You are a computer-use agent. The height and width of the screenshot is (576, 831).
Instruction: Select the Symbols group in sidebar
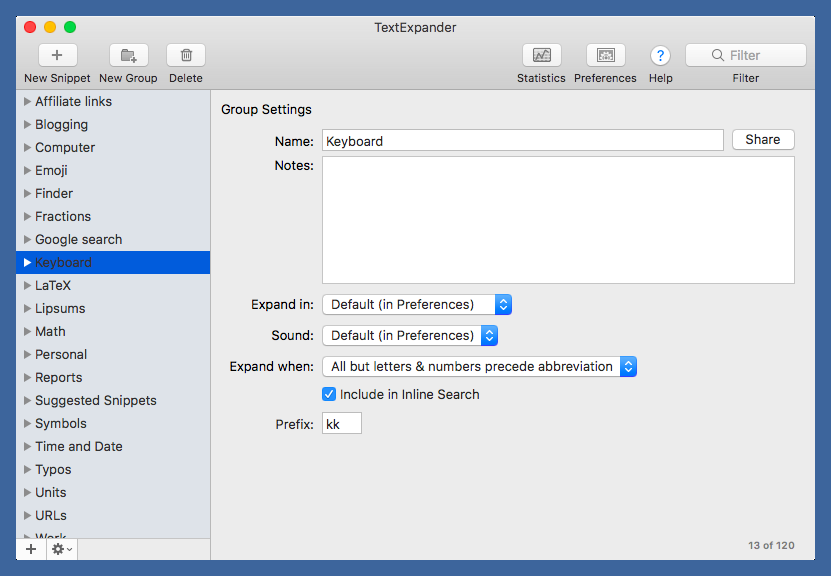[x=61, y=423]
